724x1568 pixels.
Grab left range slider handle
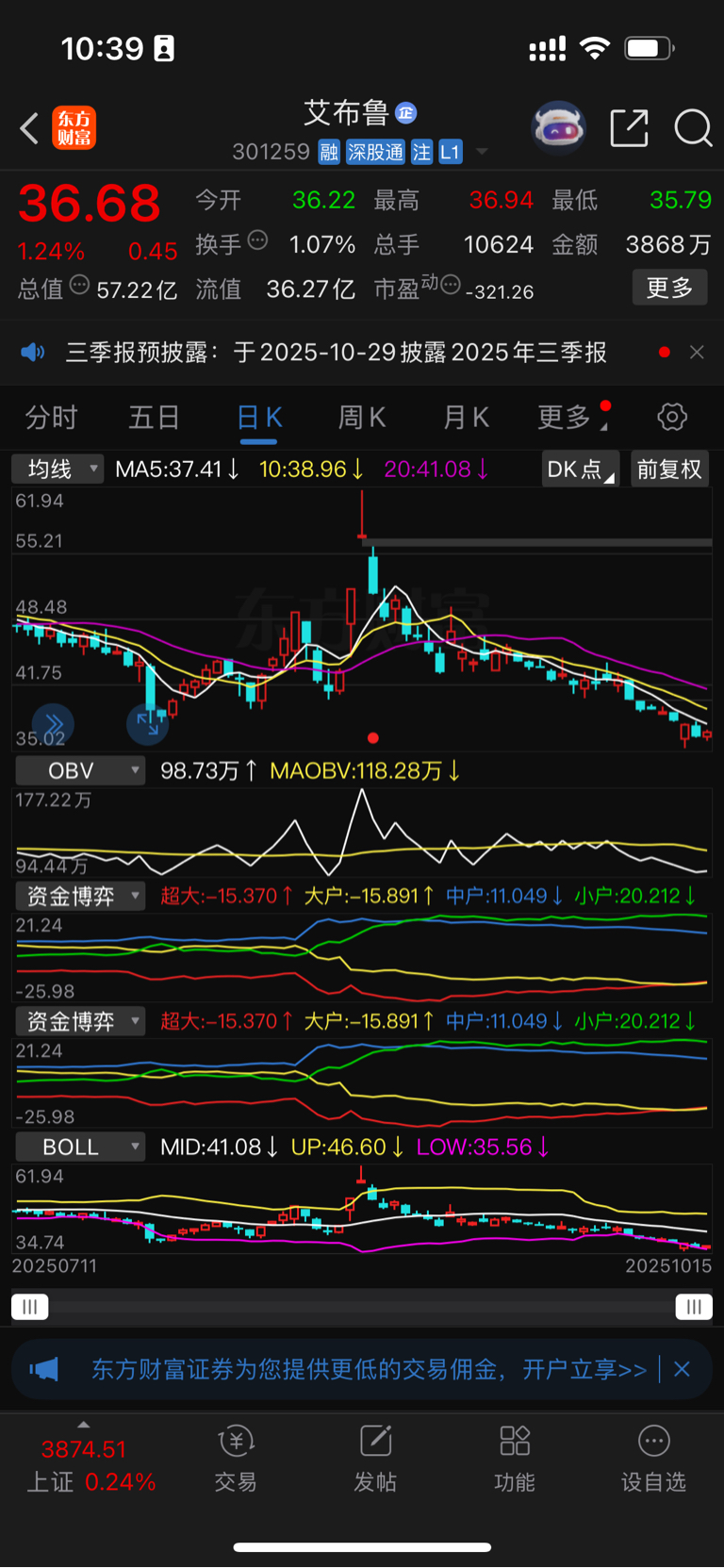pyautogui.click(x=29, y=1306)
